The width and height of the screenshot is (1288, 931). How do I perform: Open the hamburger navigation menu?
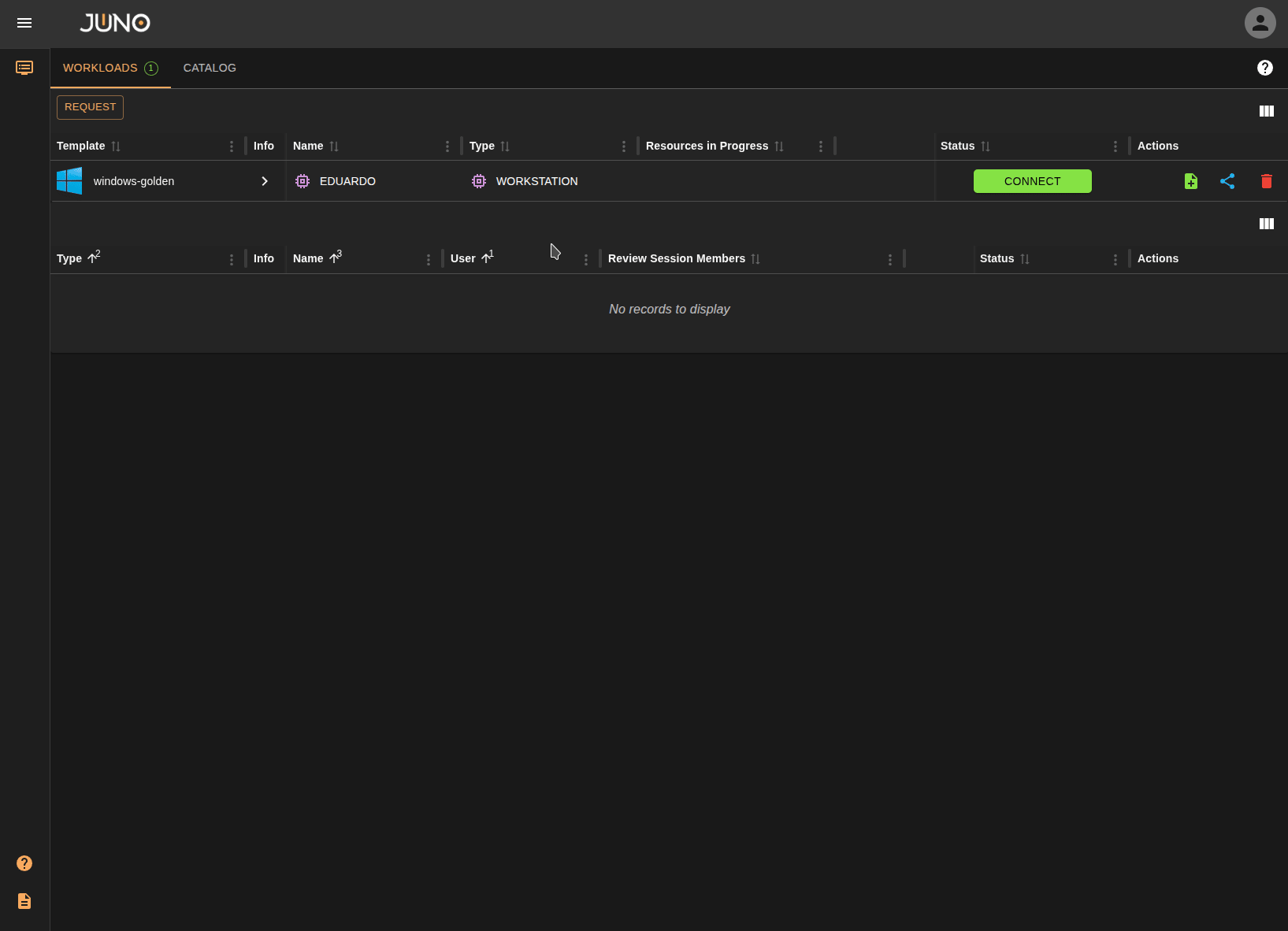[24, 23]
